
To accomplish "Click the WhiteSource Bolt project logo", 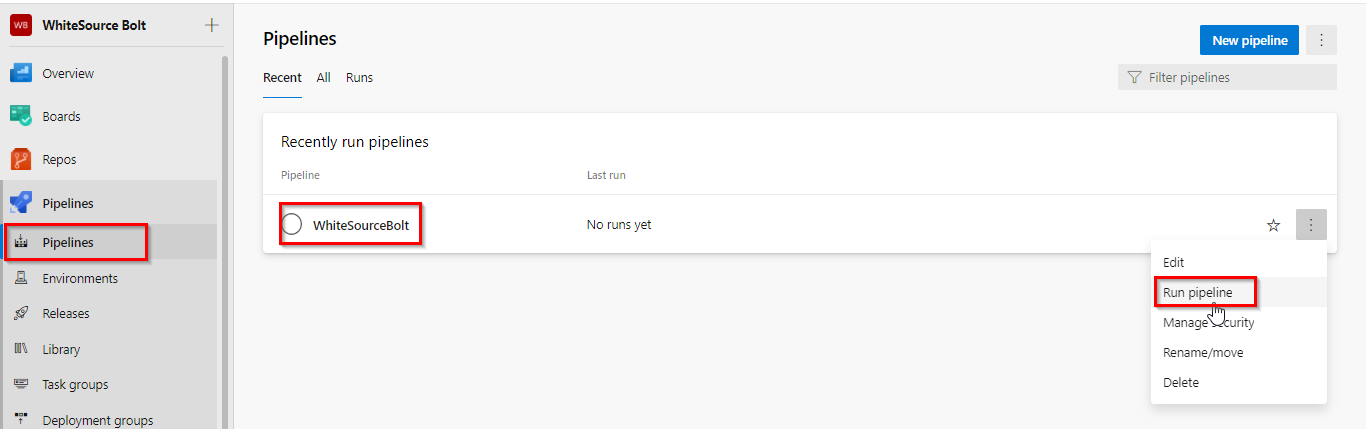I will (x=20, y=25).
